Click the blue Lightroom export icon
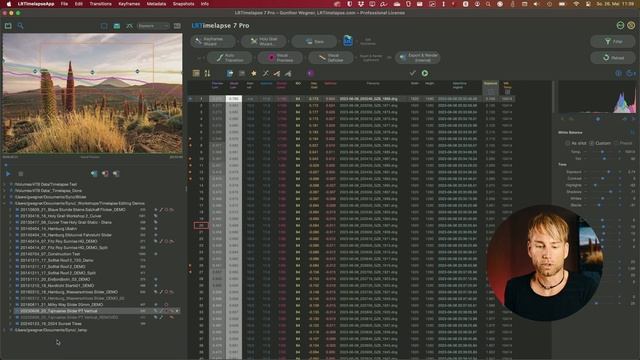This screenshot has height=360, width=640. tap(348, 41)
